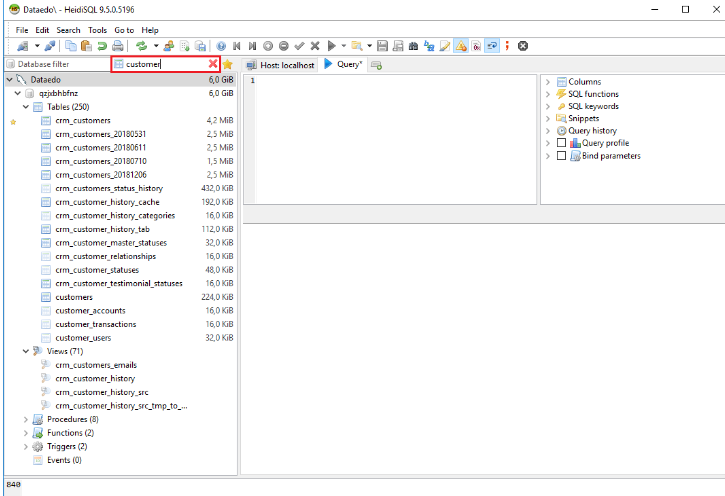The width and height of the screenshot is (725, 496).
Task: Click the yellow star favorites filter icon
Action: (x=227, y=64)
